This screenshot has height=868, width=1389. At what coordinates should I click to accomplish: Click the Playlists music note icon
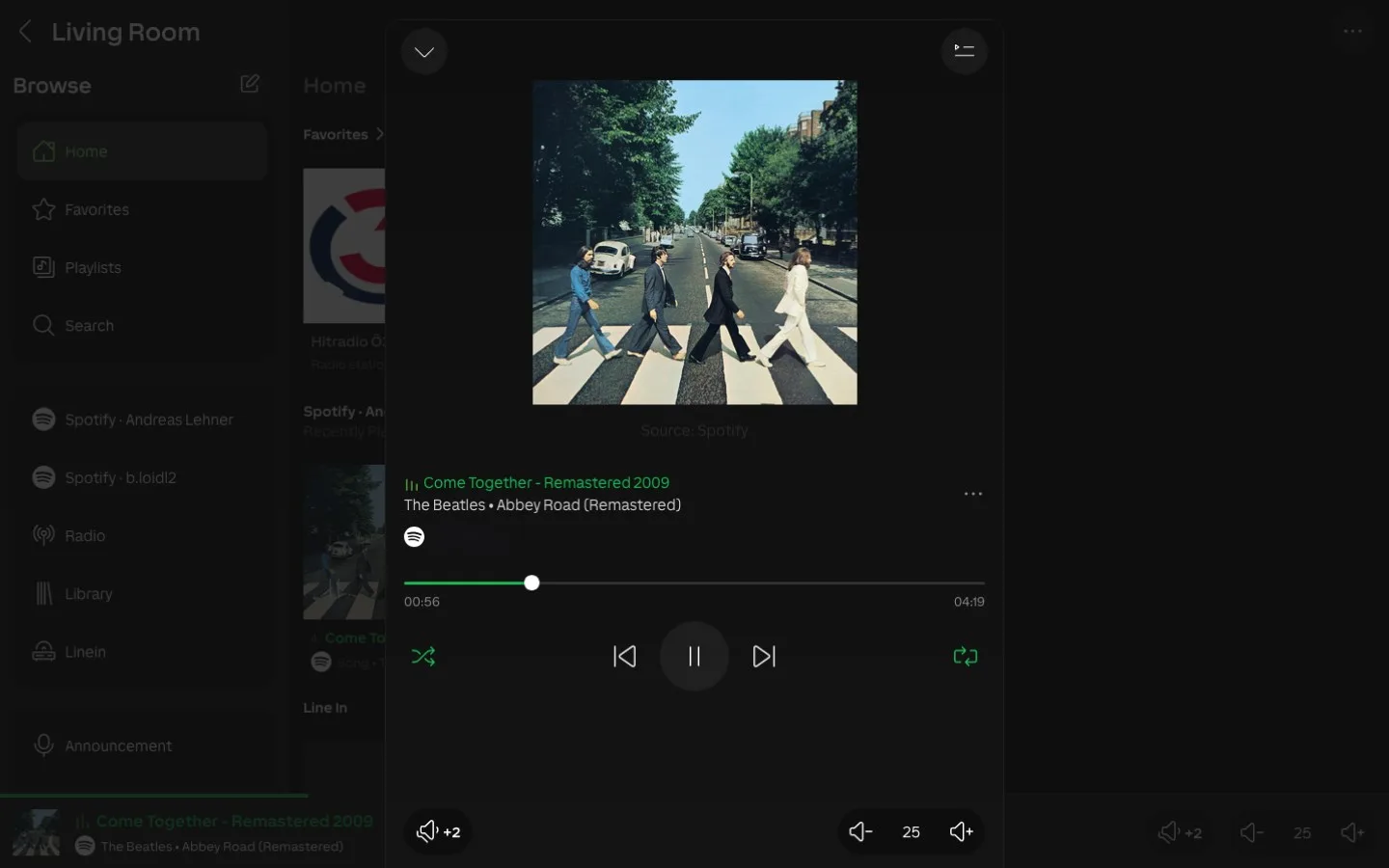[x=43, y=267]
